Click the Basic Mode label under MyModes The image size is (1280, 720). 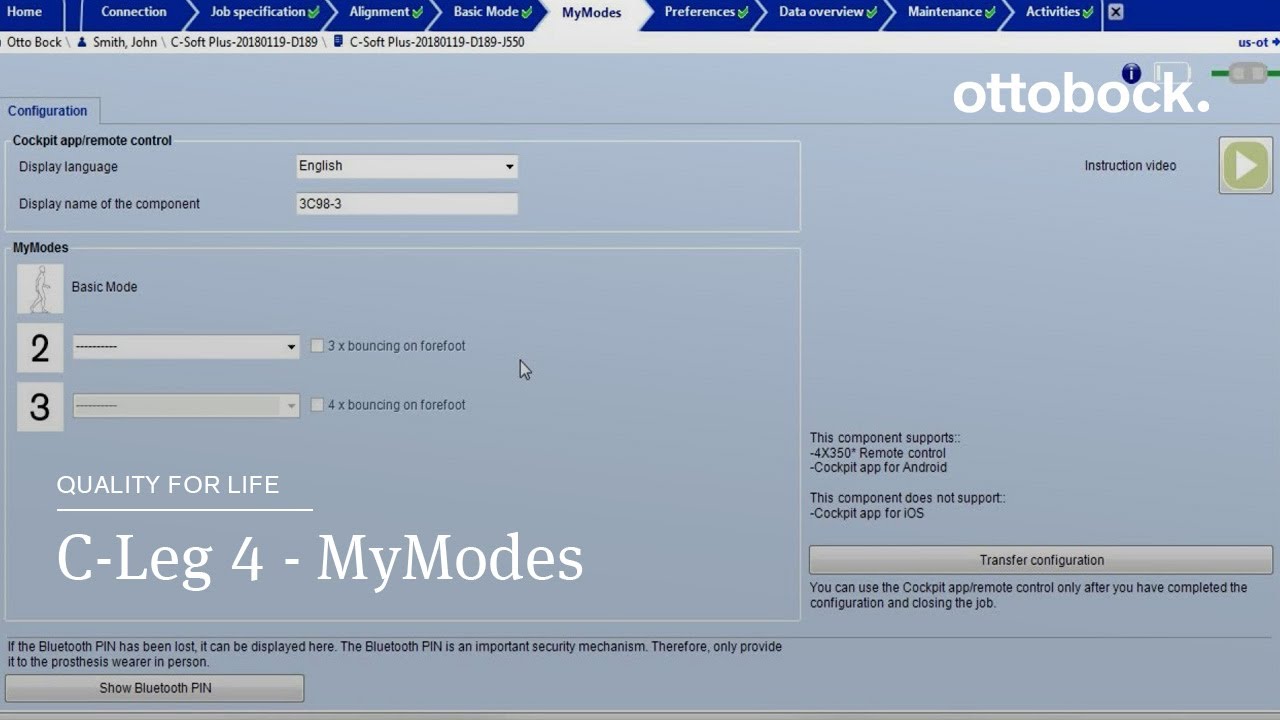104,287
